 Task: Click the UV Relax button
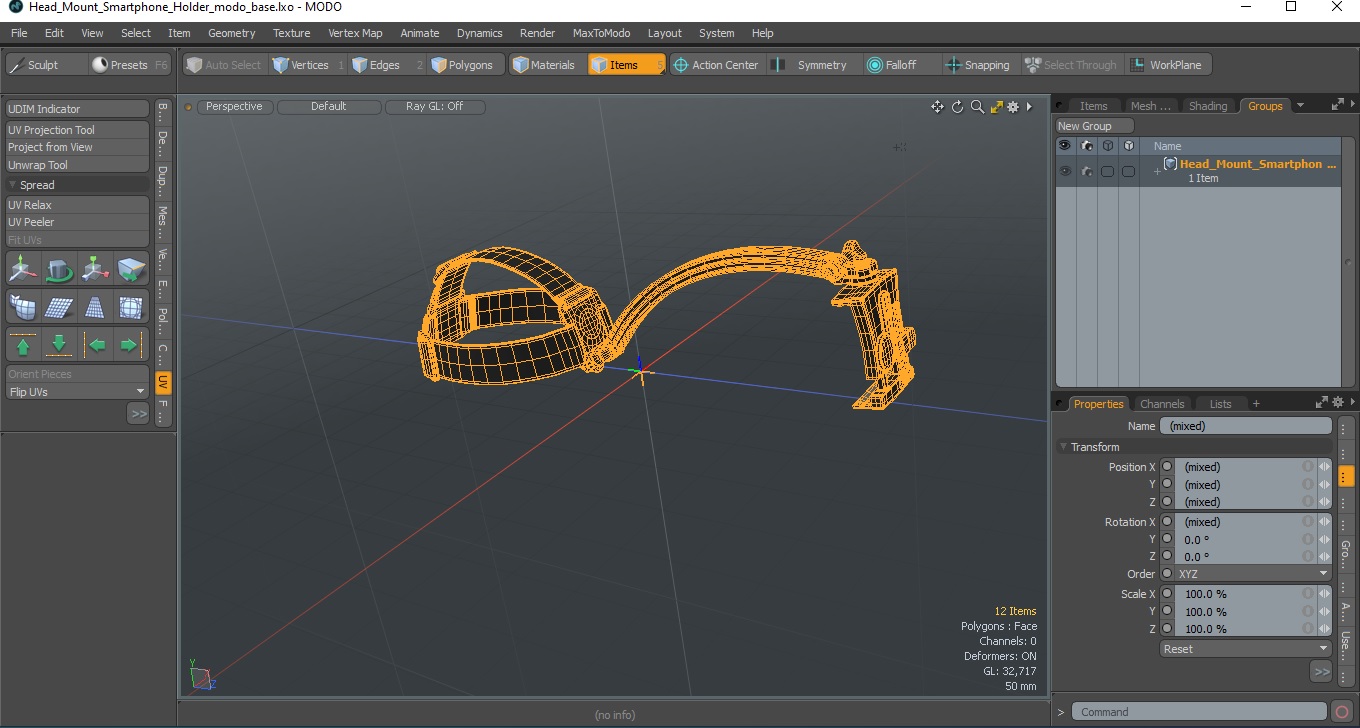(77, 205)
